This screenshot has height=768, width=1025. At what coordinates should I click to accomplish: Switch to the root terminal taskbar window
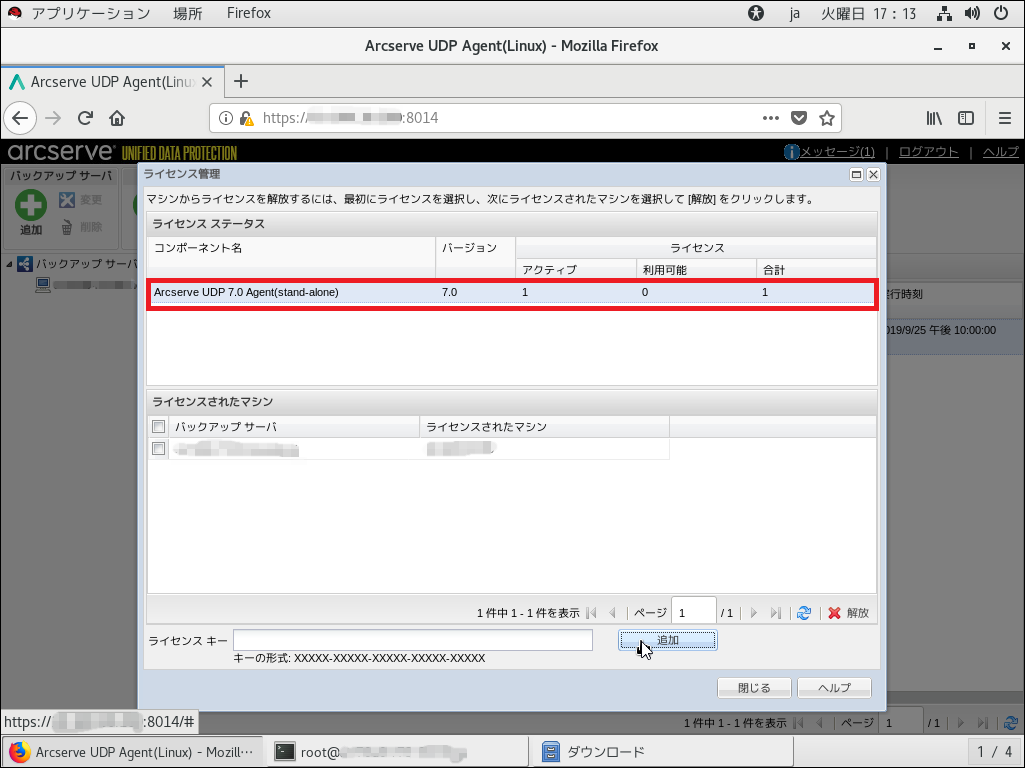pos(397,752)
